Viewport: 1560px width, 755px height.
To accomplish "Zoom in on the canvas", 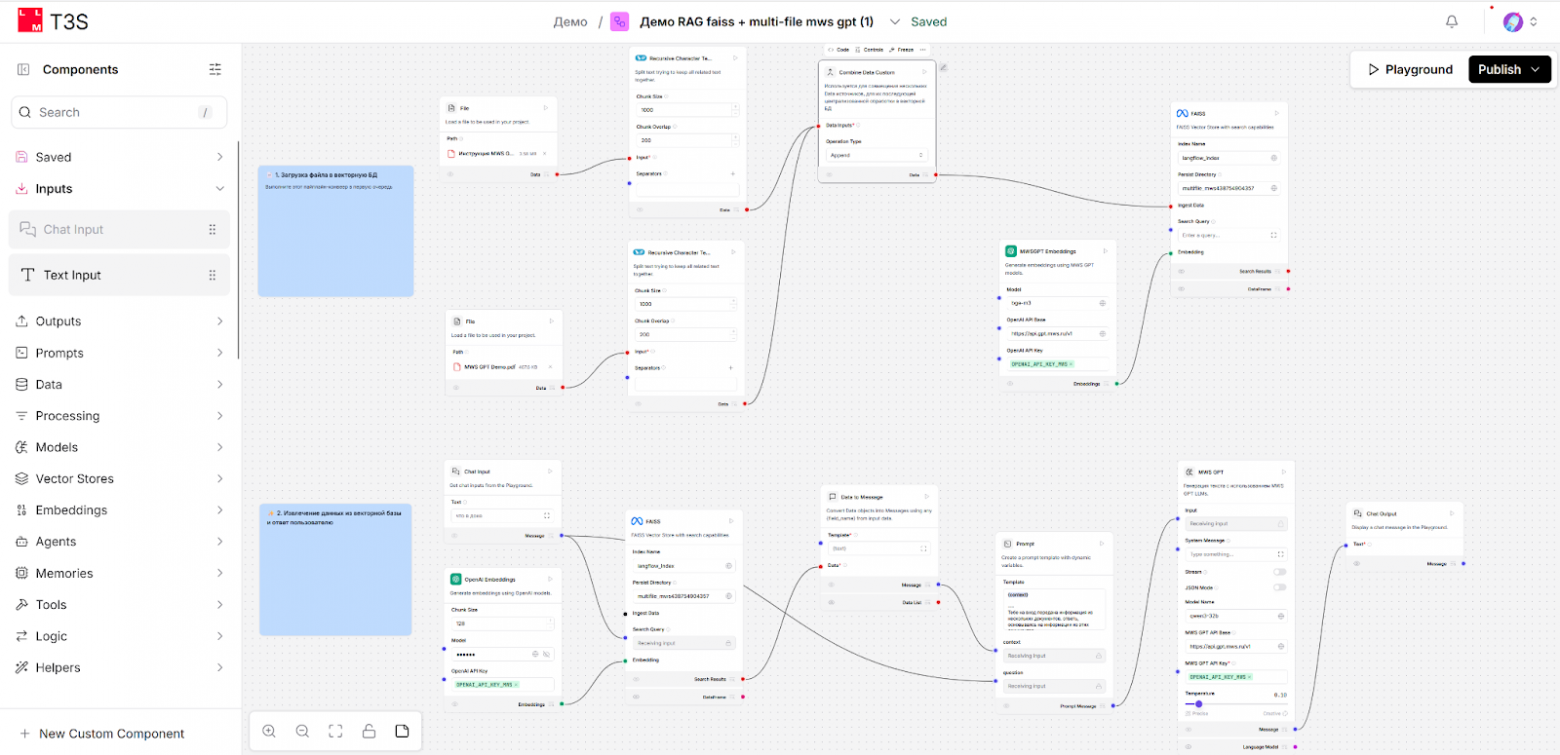I will (x=269, y=731).
